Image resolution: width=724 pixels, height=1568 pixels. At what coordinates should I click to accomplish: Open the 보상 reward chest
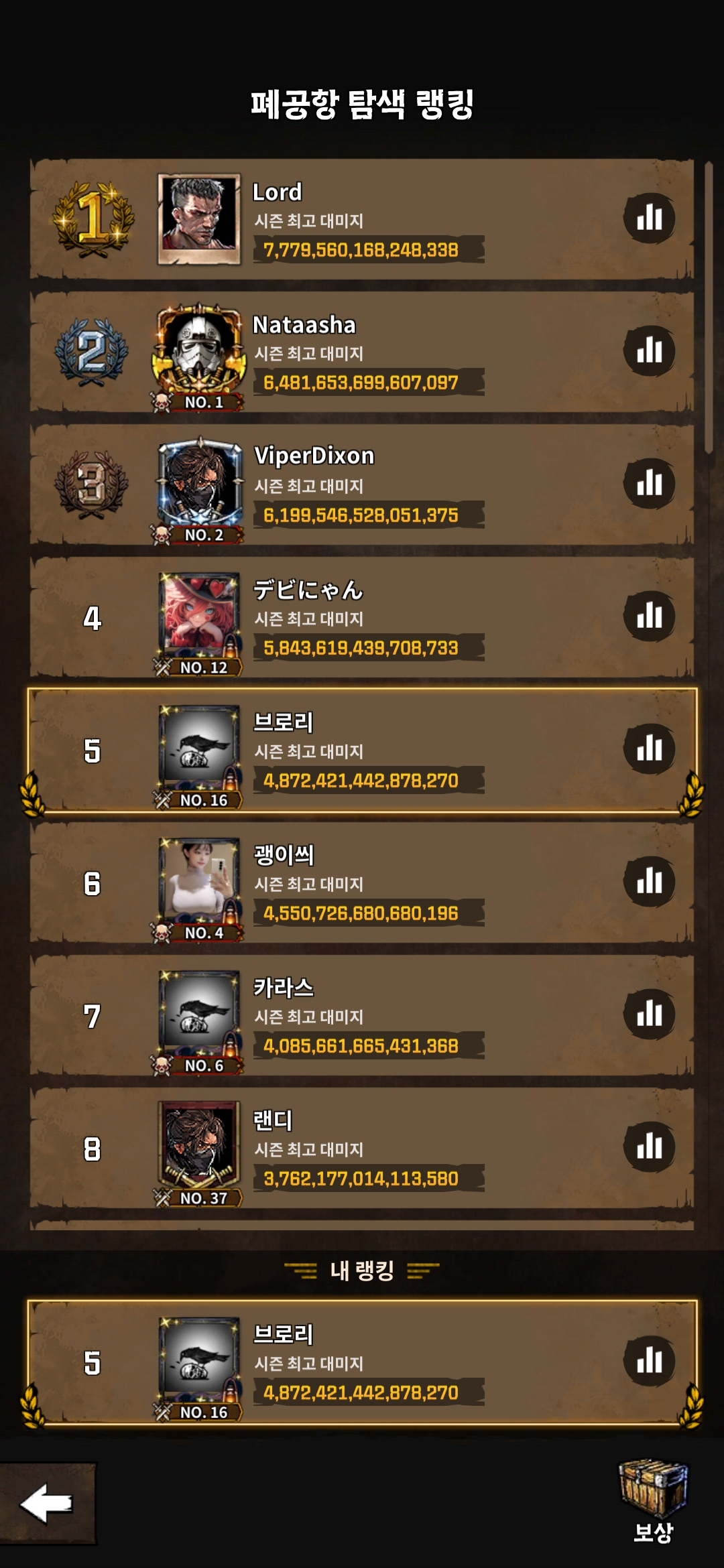(653, 1501)
